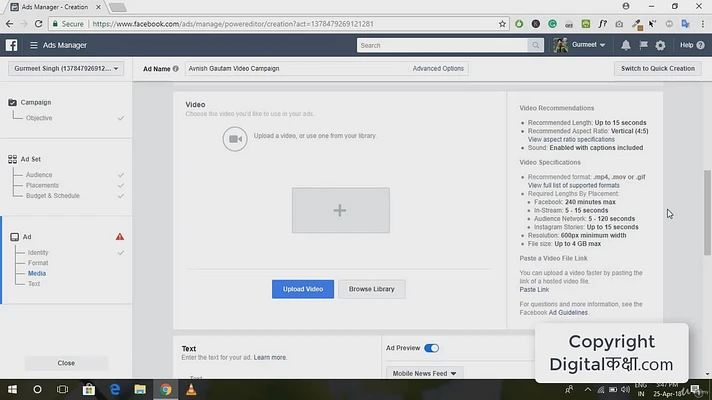Click the Close button in sidebar
Viewport: 712px width, 400px height.
[66, 363]
